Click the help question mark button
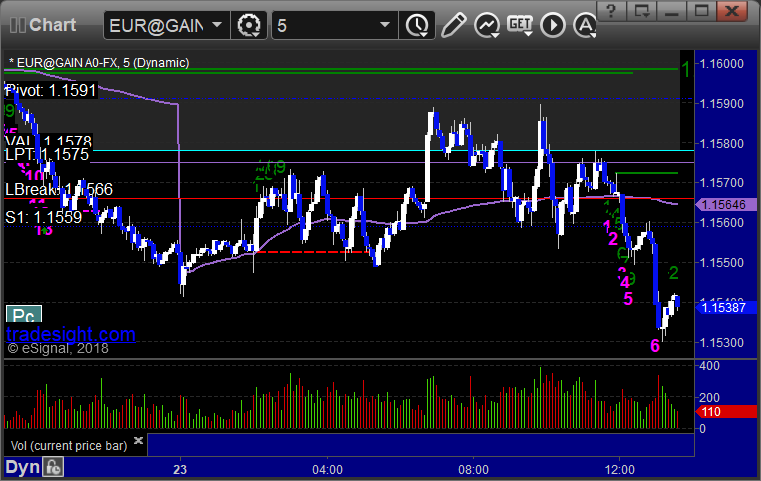761x481 pixels. (x=611, y=11)
